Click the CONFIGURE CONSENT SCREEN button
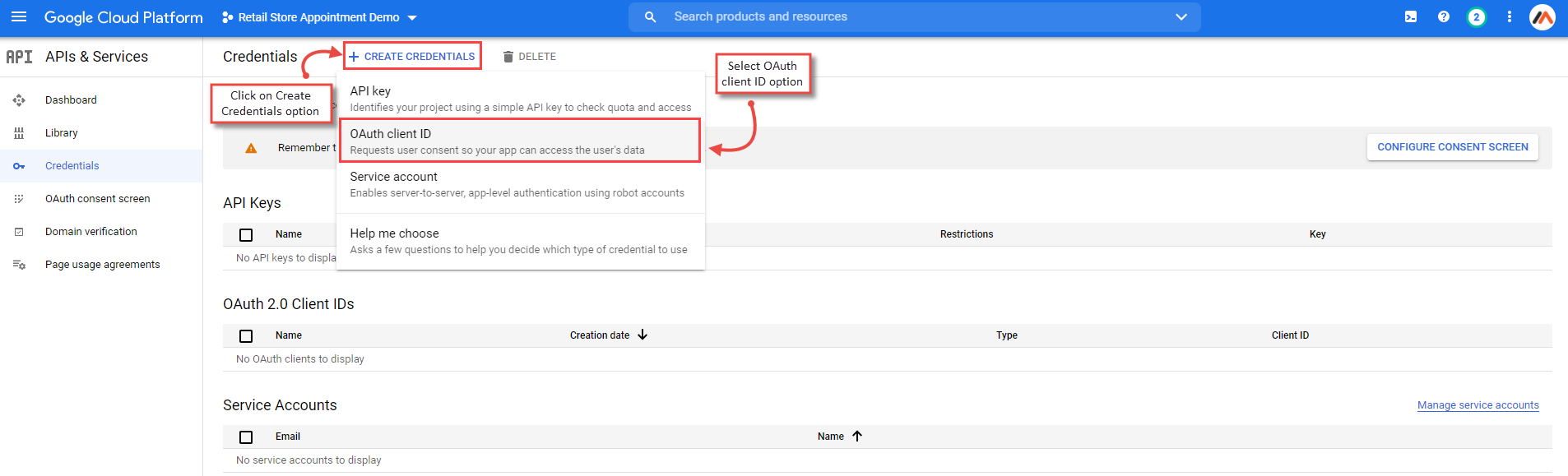Image resolution: width=1568 pixels, height=476 pixels. coord(1453,147)
